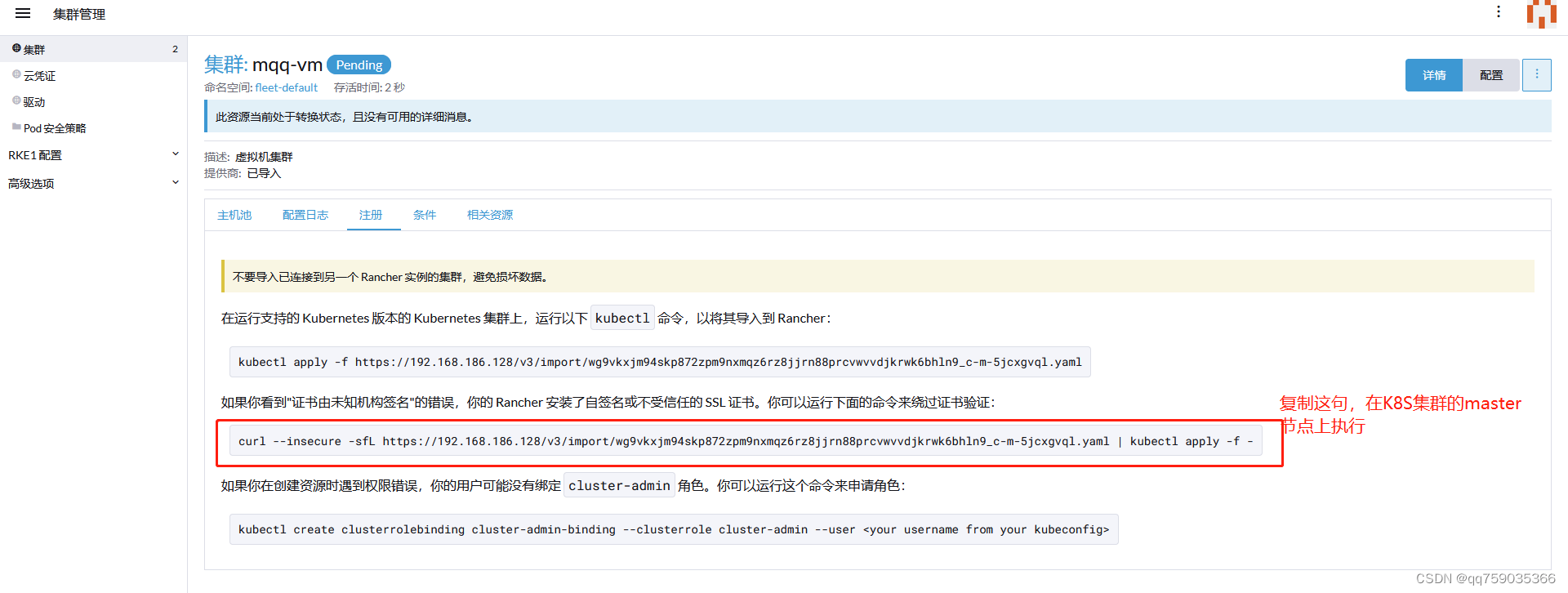Open the hamburger navigation menu
1568x593 pixels.
(23, 13)
